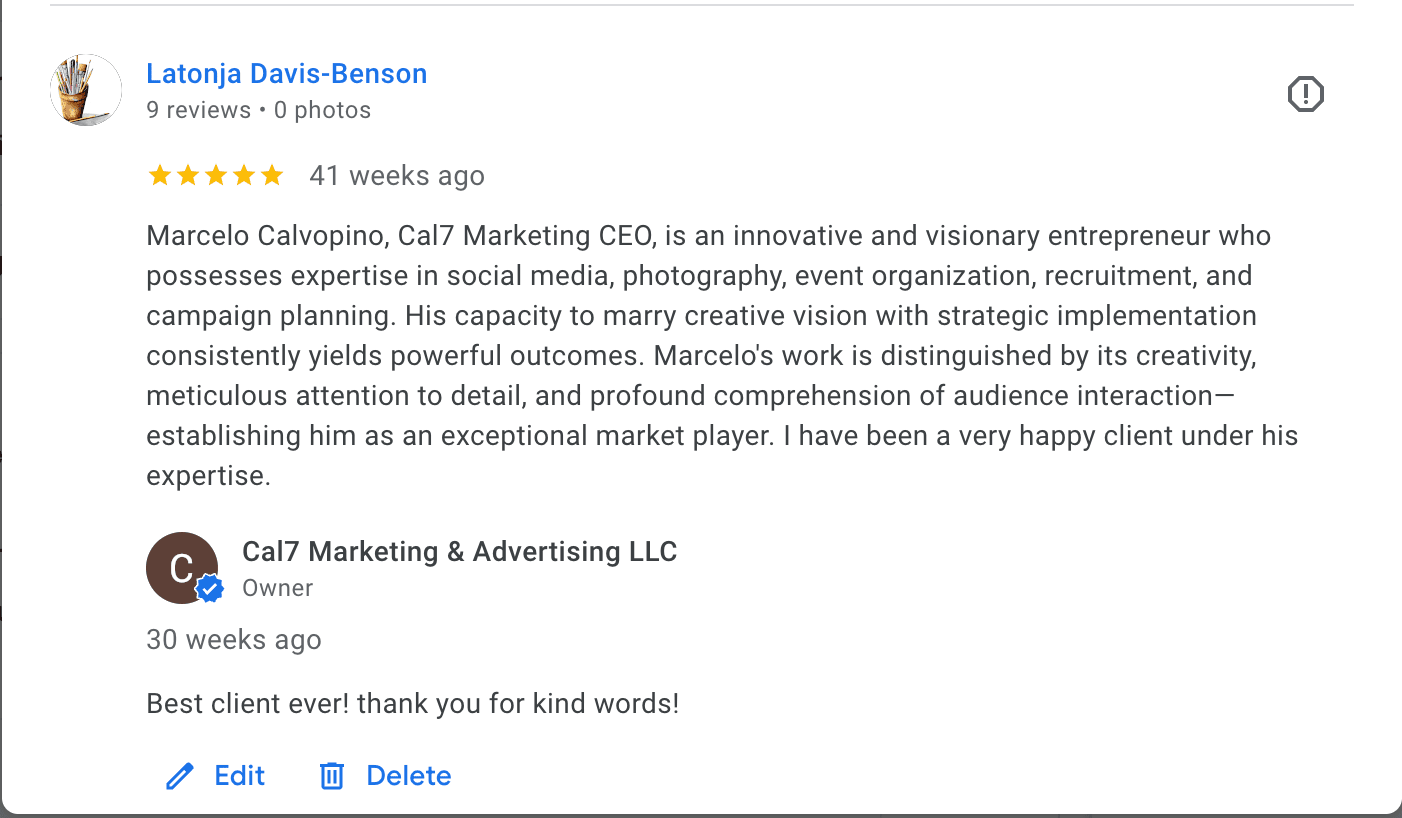
Task: Click the first gold rating star
Action: (160, 175)
